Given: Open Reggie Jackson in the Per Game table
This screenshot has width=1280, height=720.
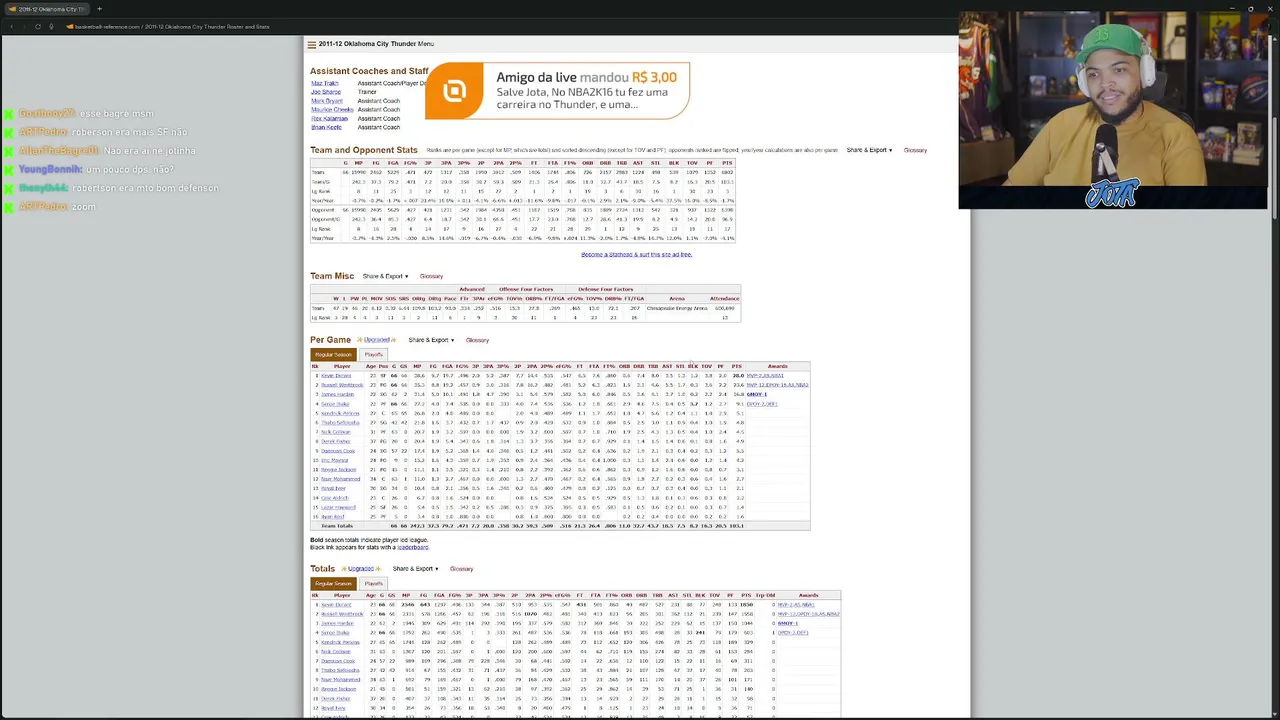Looking at the screenshot, I should coord(338,470).
